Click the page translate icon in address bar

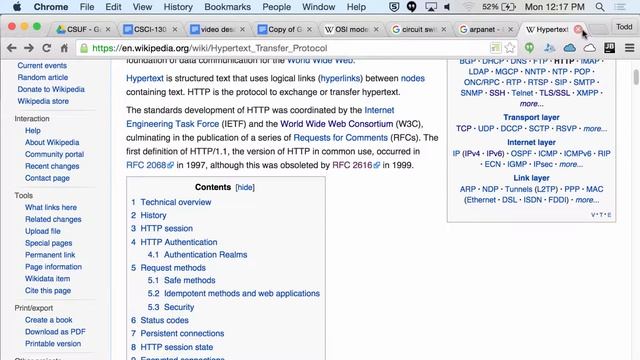496,48
